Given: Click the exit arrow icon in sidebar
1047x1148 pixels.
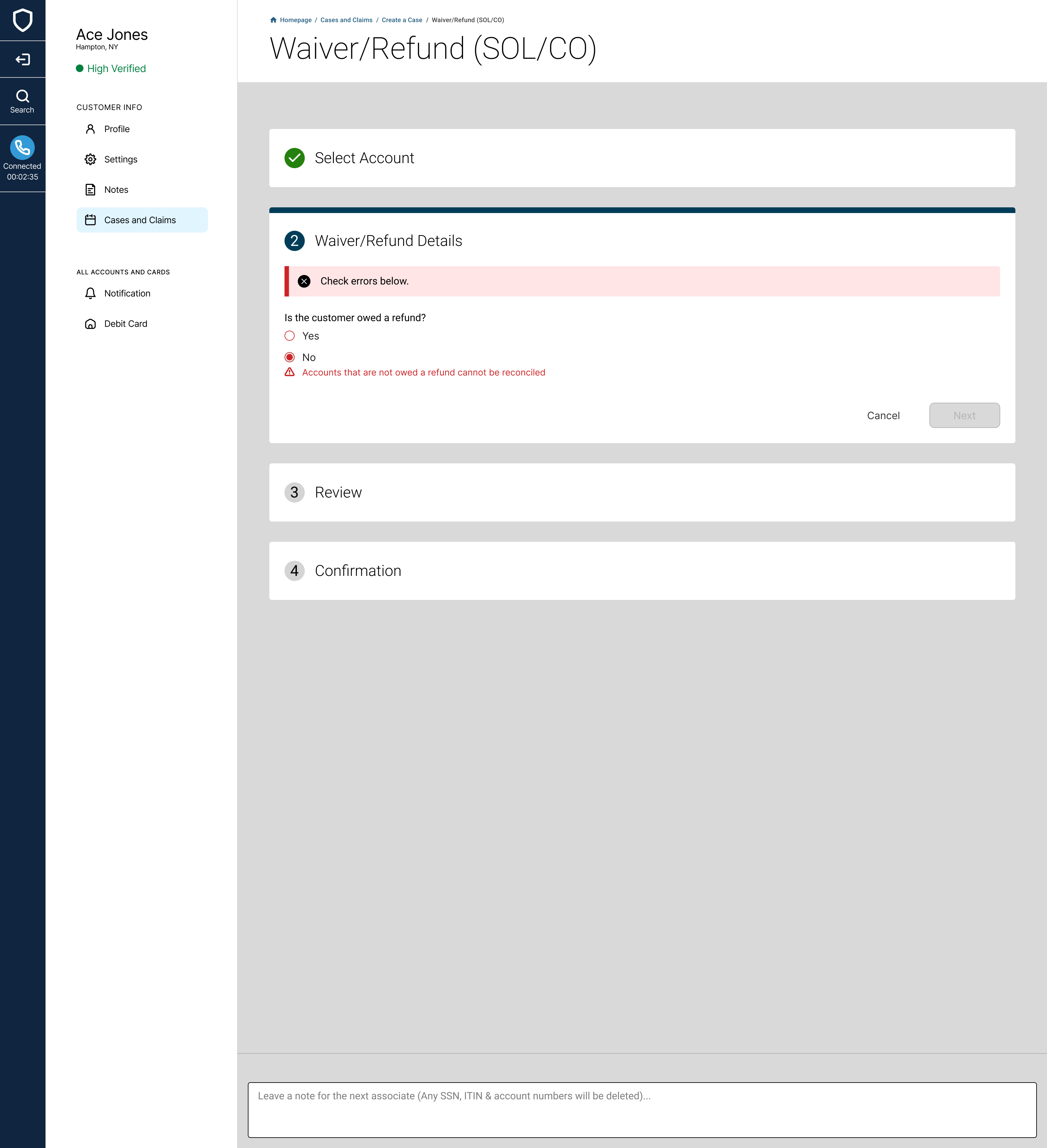Looking at the screenshot, I should point(22,59).
